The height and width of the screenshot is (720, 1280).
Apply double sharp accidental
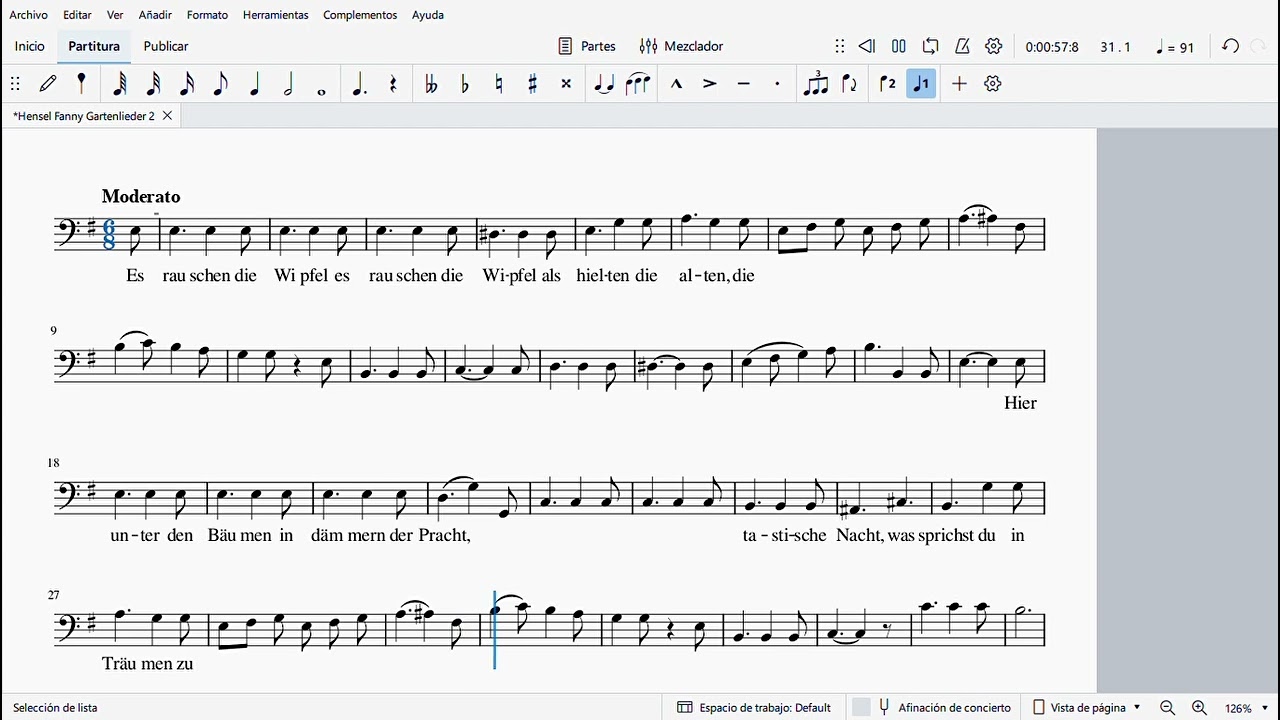click(566, 84)
